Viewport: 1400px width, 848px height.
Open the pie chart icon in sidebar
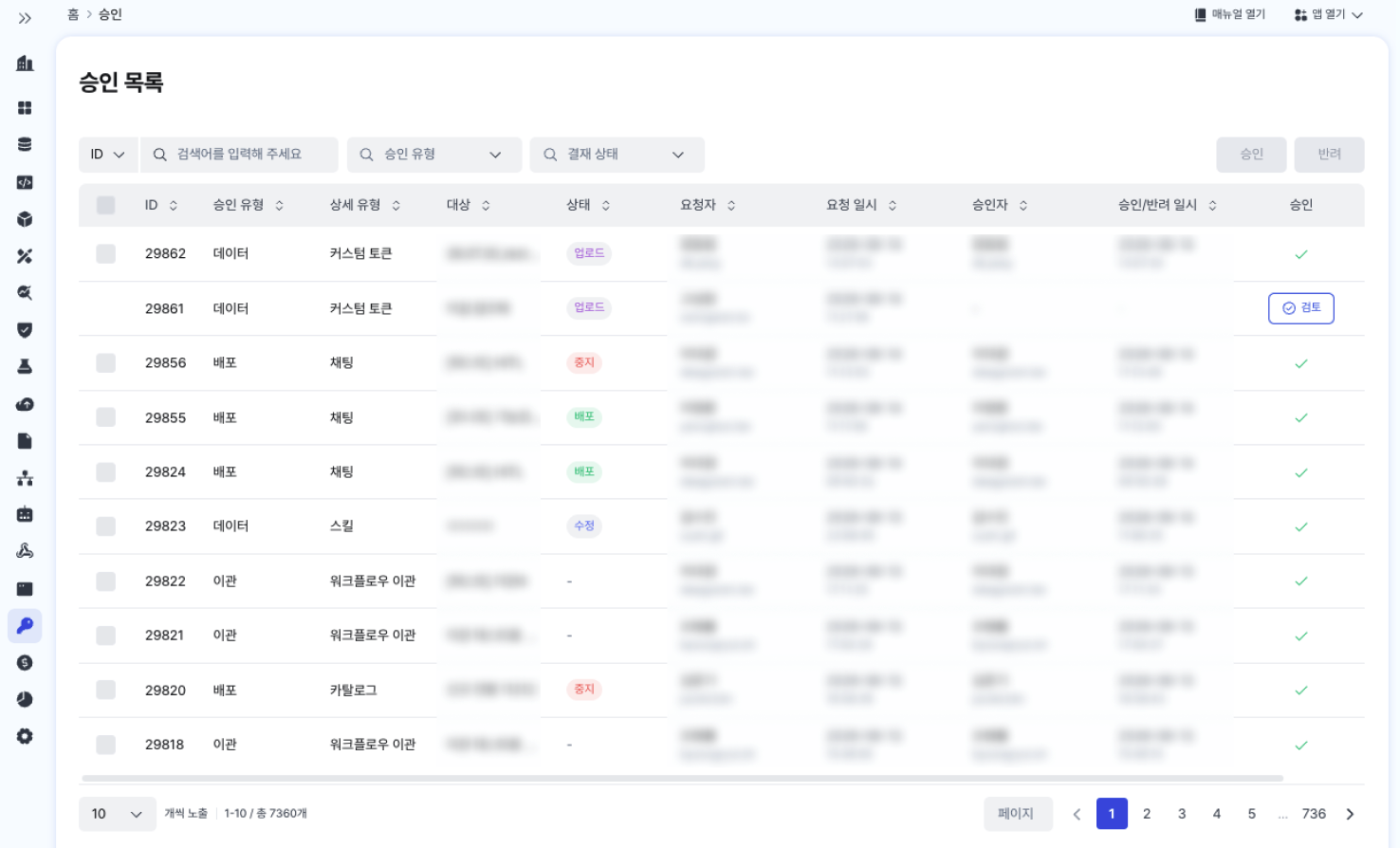(25, 699)
